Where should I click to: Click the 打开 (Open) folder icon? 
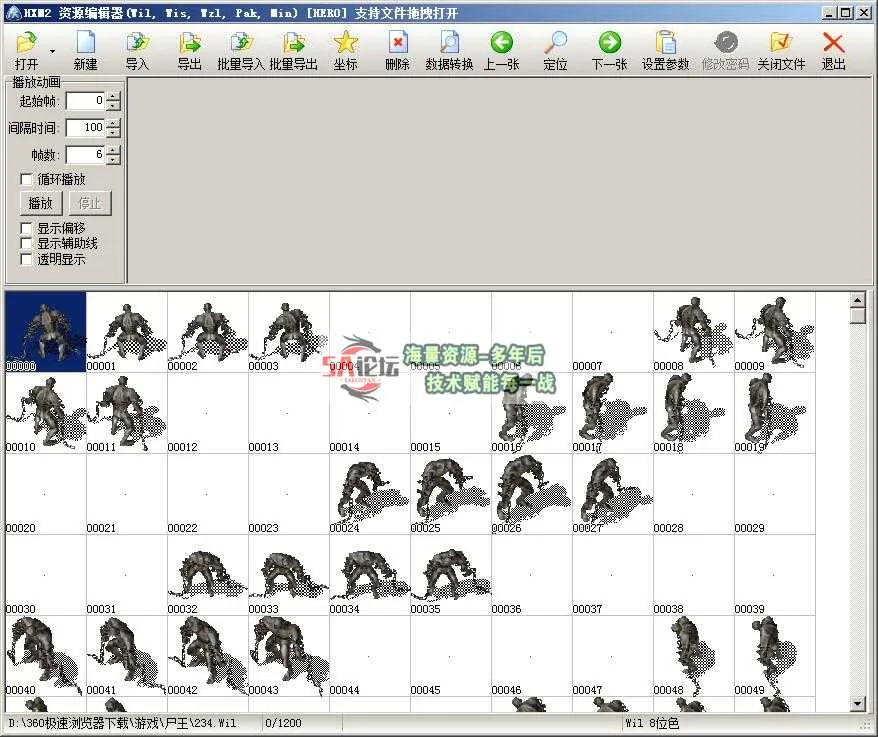tap(27, 44)
